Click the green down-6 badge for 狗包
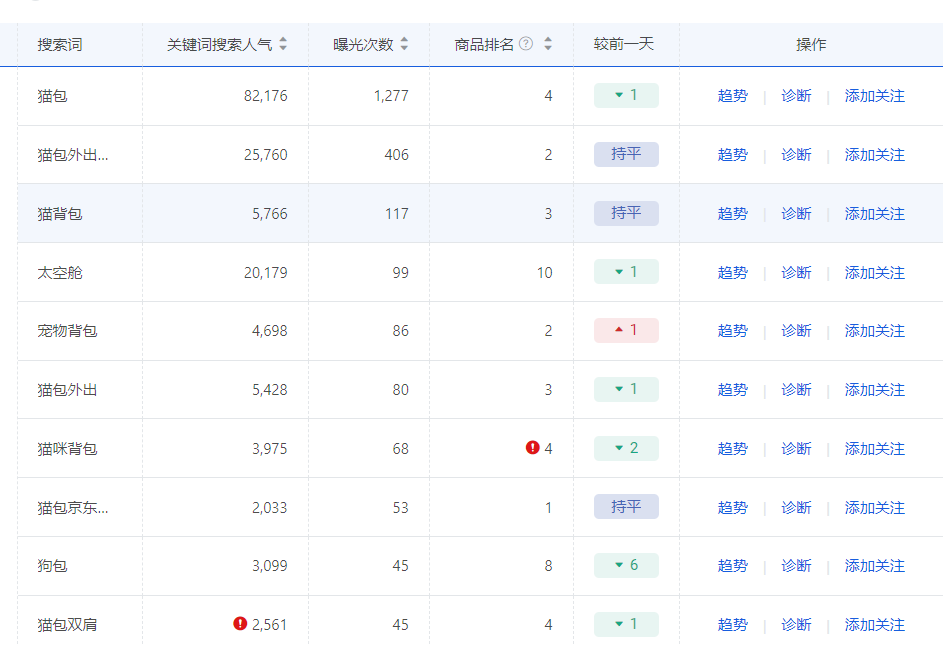947x645 pixels. coord(626,565)
